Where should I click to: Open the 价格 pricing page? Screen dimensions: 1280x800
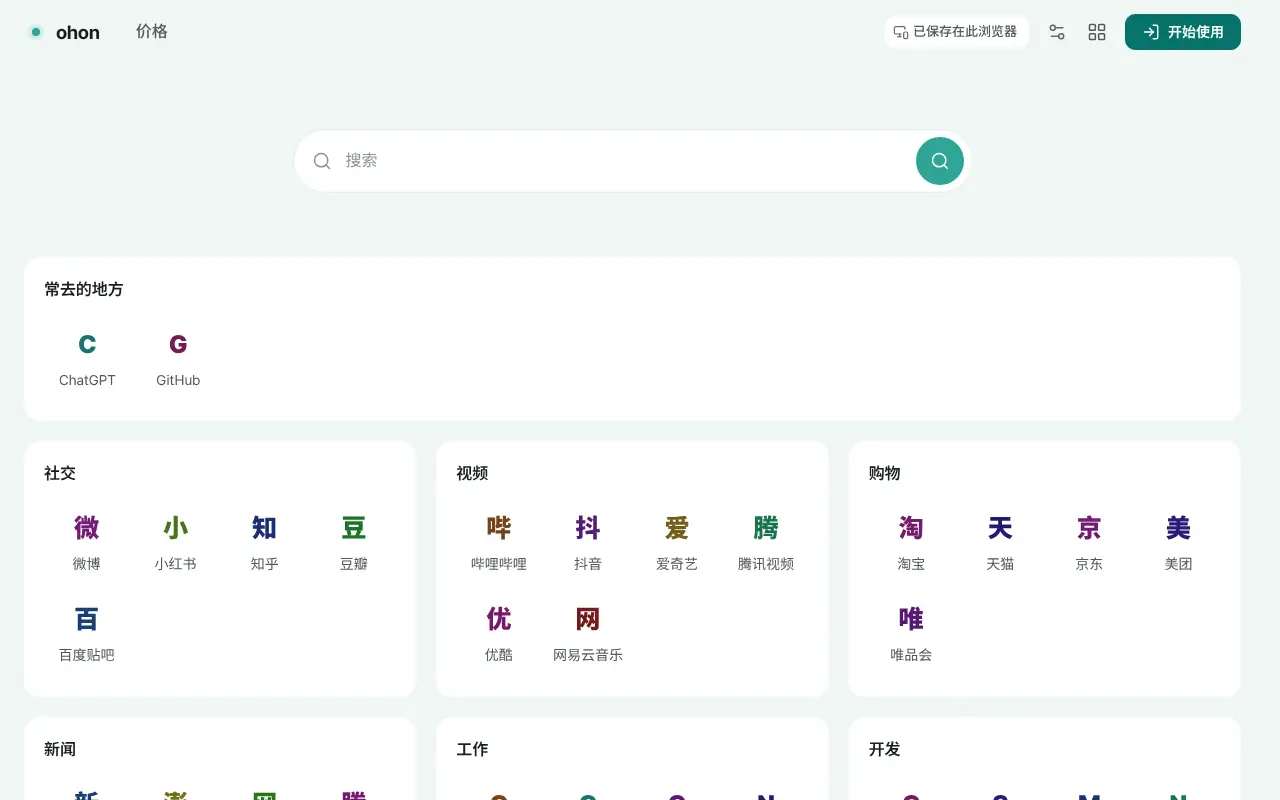coord(152,32)
